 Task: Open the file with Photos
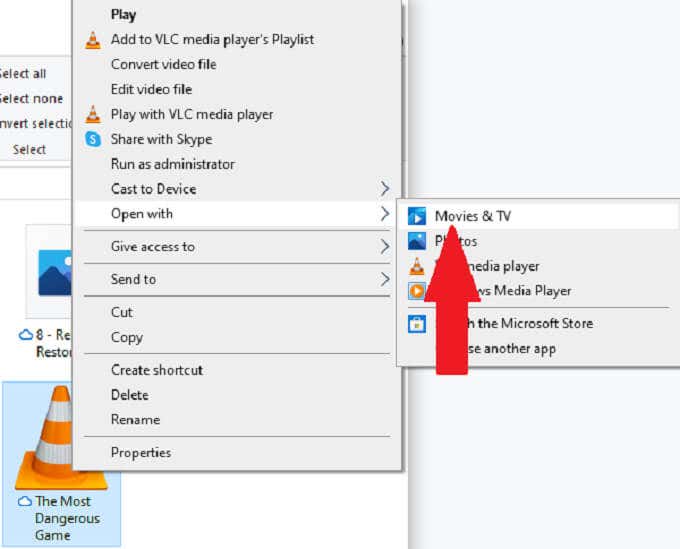[x=538, y=241]
